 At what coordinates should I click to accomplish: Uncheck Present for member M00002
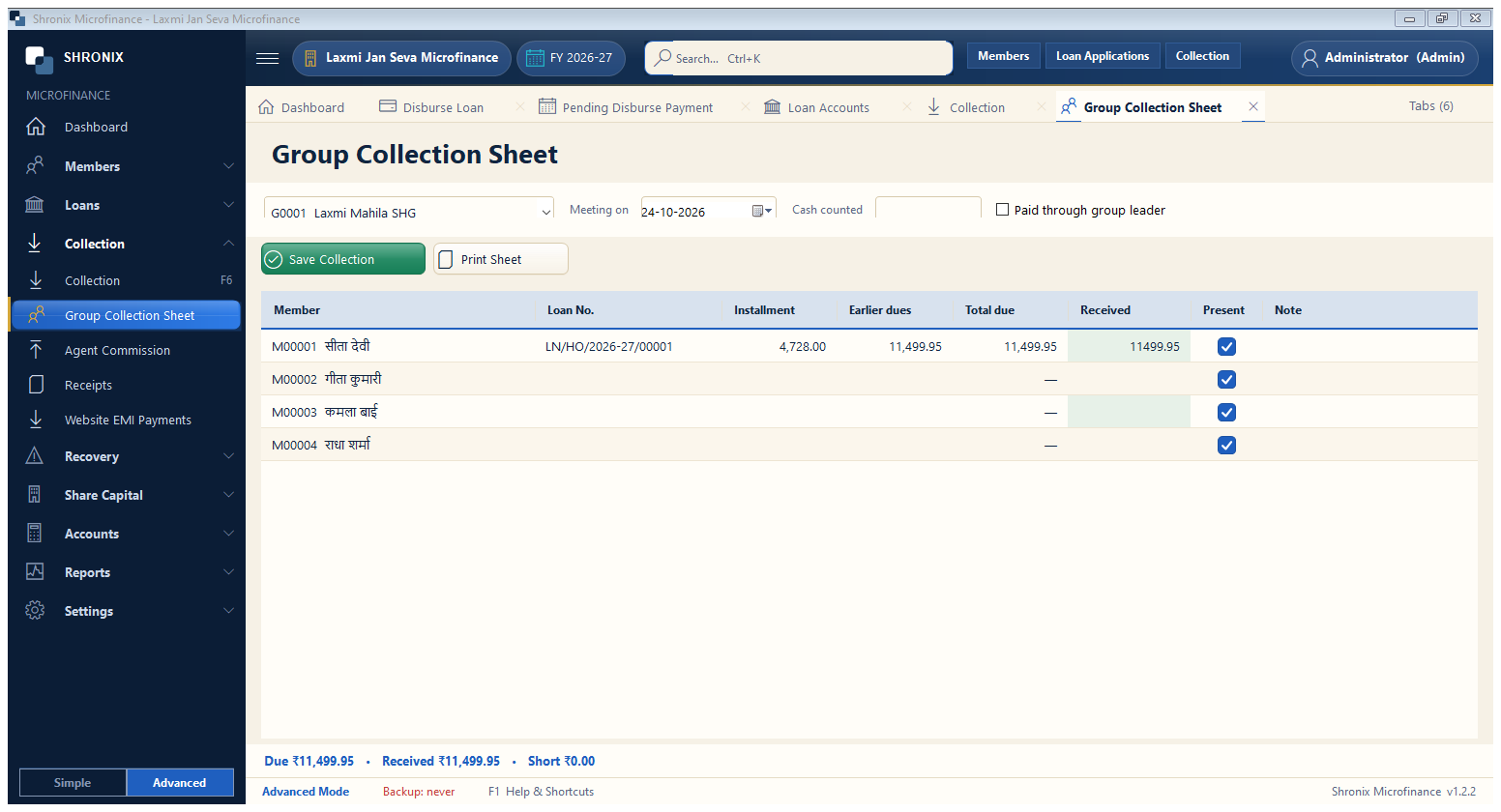point(1226,380)
